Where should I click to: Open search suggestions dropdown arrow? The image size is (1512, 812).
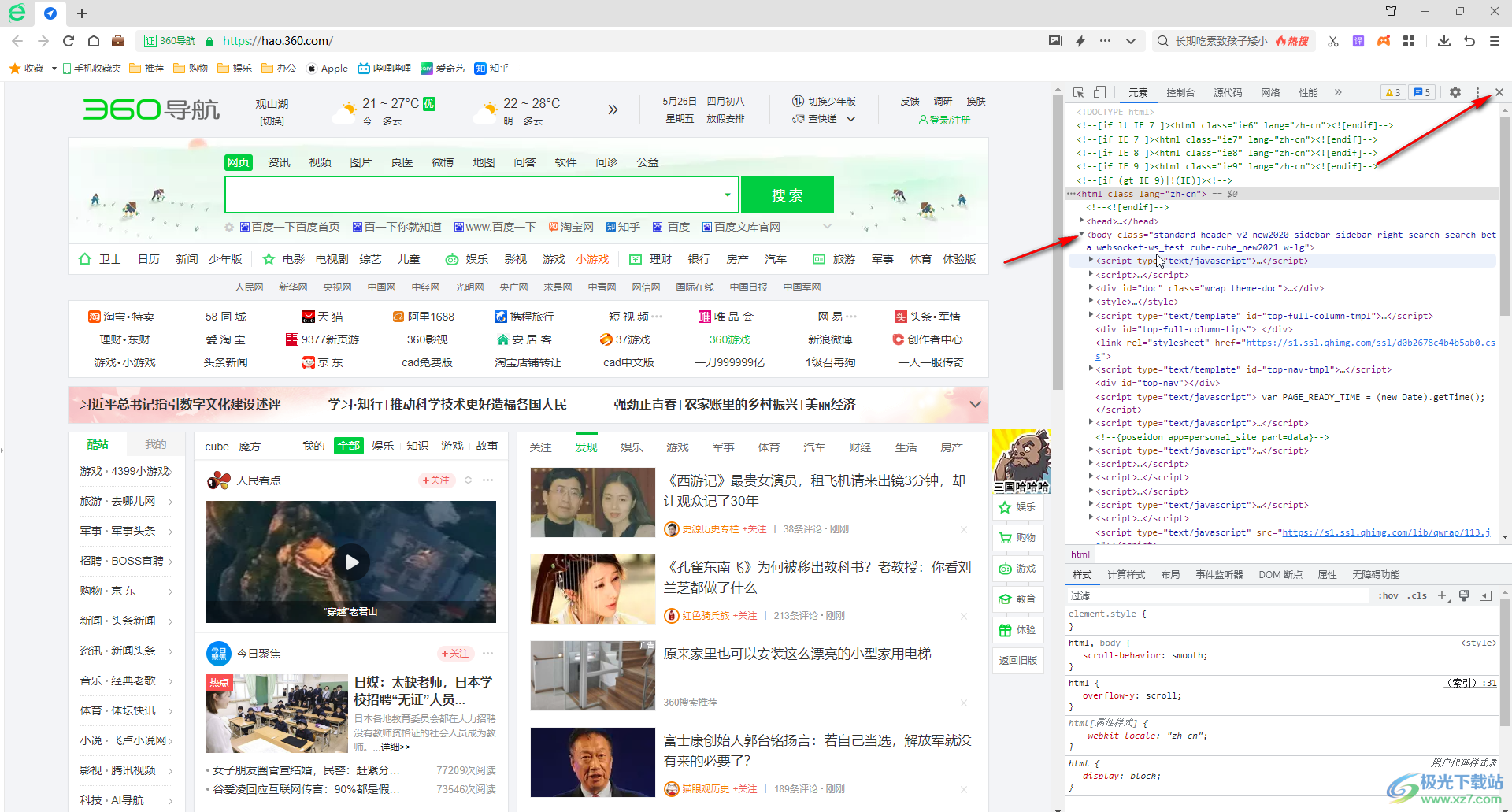(728, 195)
